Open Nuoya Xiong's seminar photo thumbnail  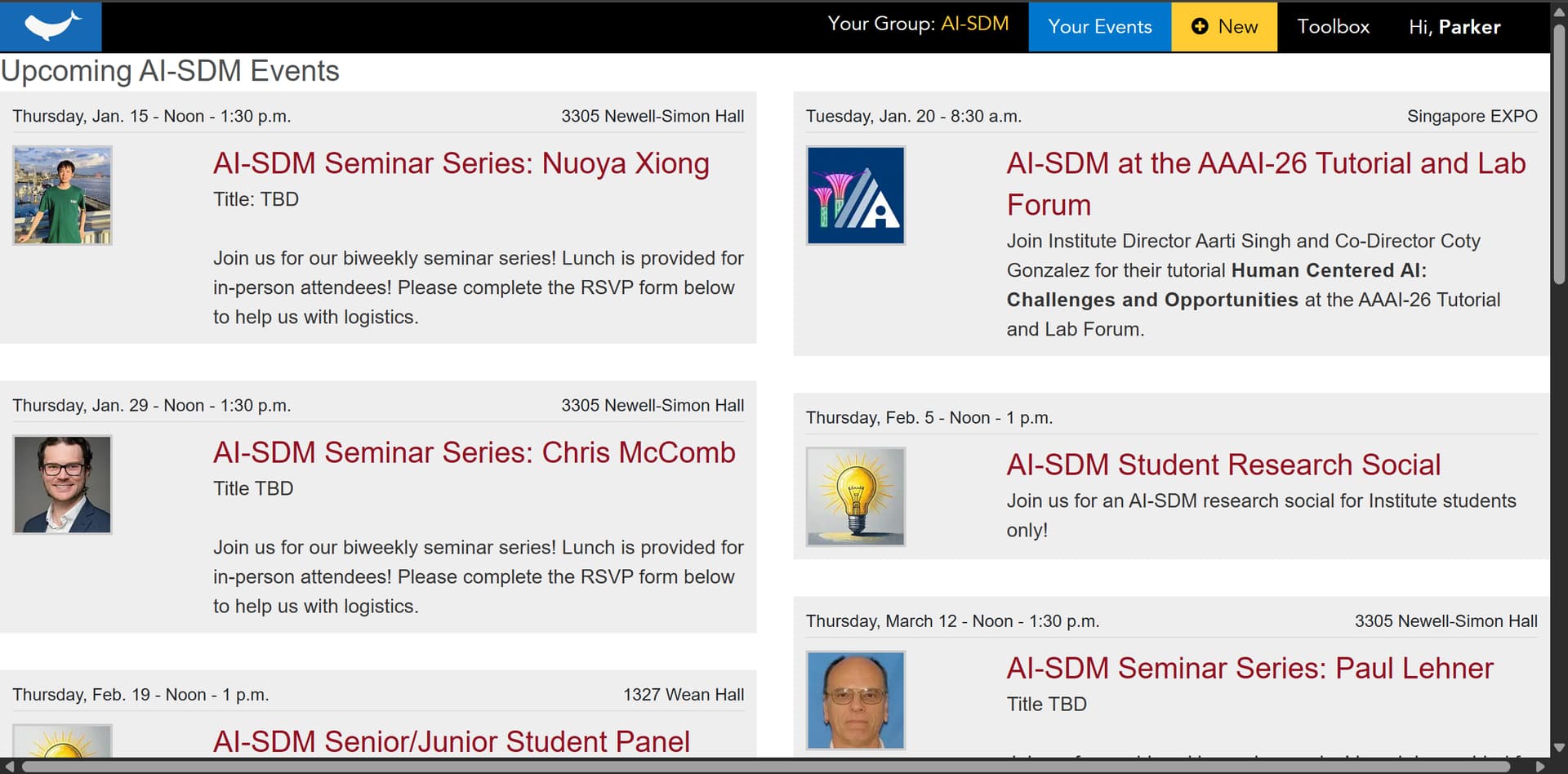(x=63, y=195)
